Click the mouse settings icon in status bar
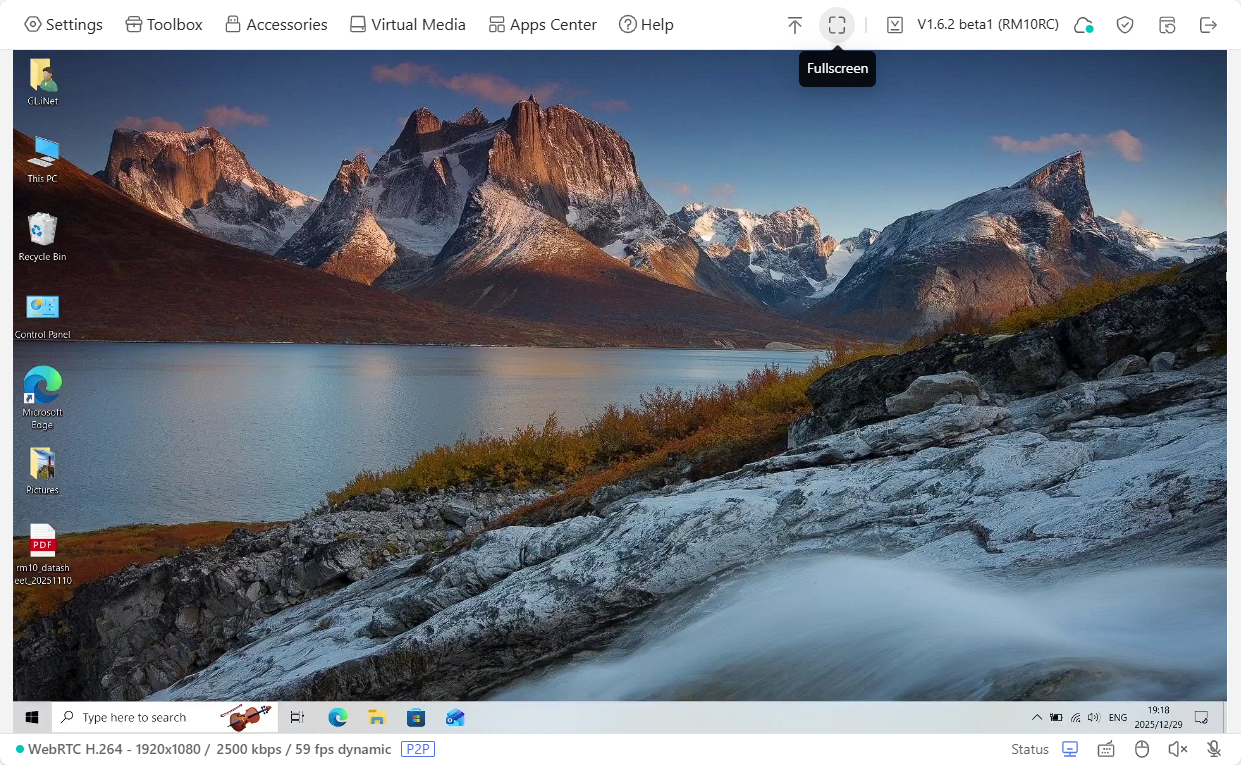Screen dimensions: 1241x765 coord(1141,748)
